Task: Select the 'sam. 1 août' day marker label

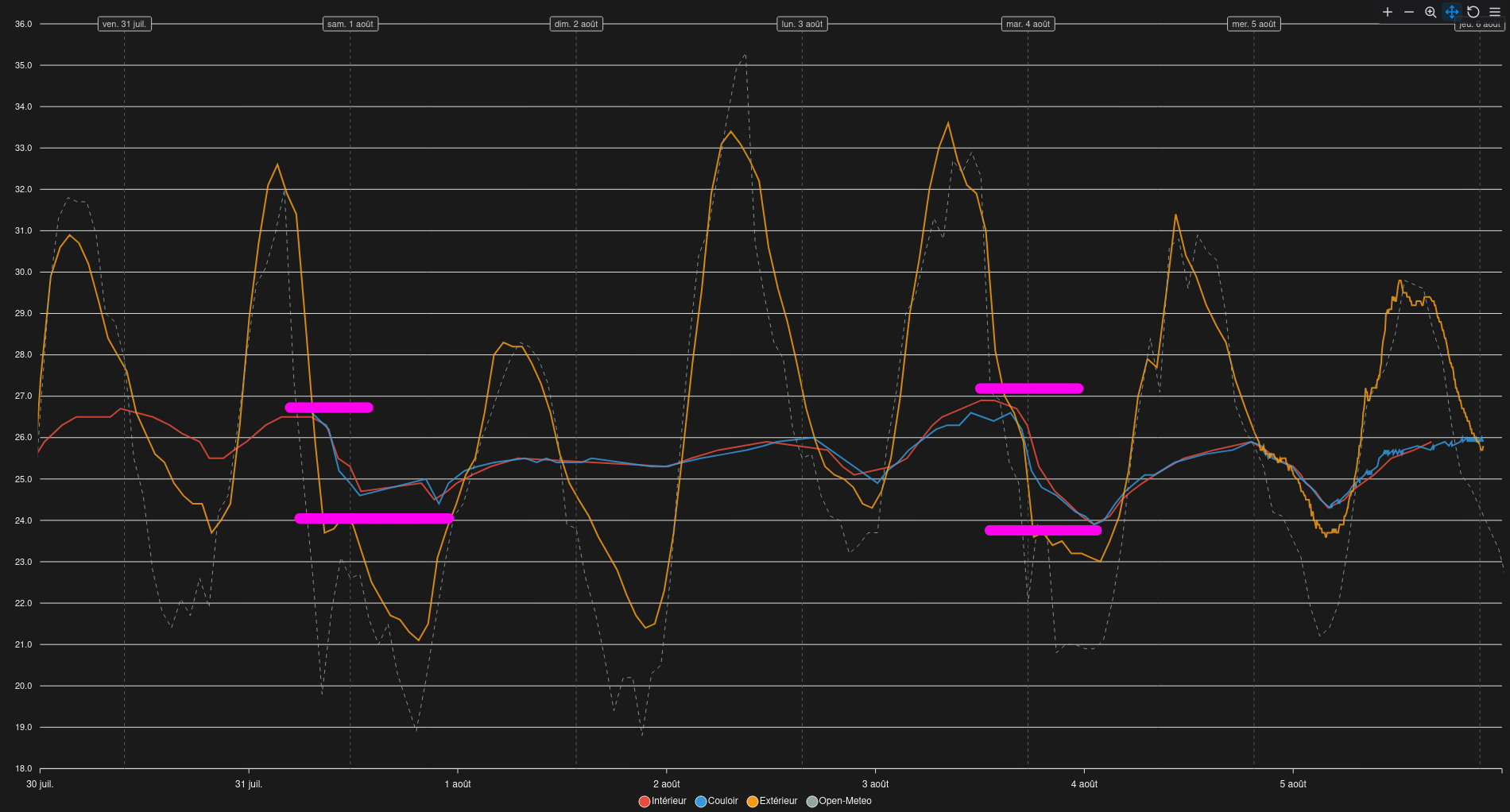Action: pyautogui.click(x=350, y=24)
